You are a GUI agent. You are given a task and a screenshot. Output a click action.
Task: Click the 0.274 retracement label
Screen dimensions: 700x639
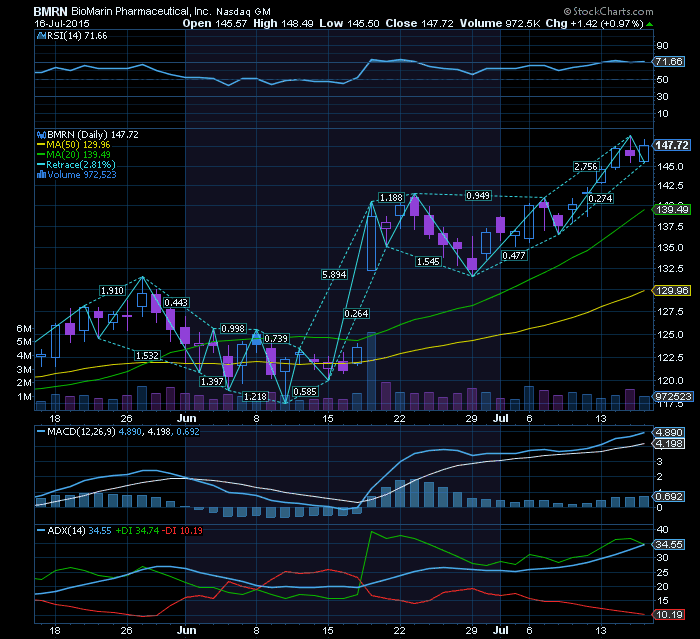(600, 198)
